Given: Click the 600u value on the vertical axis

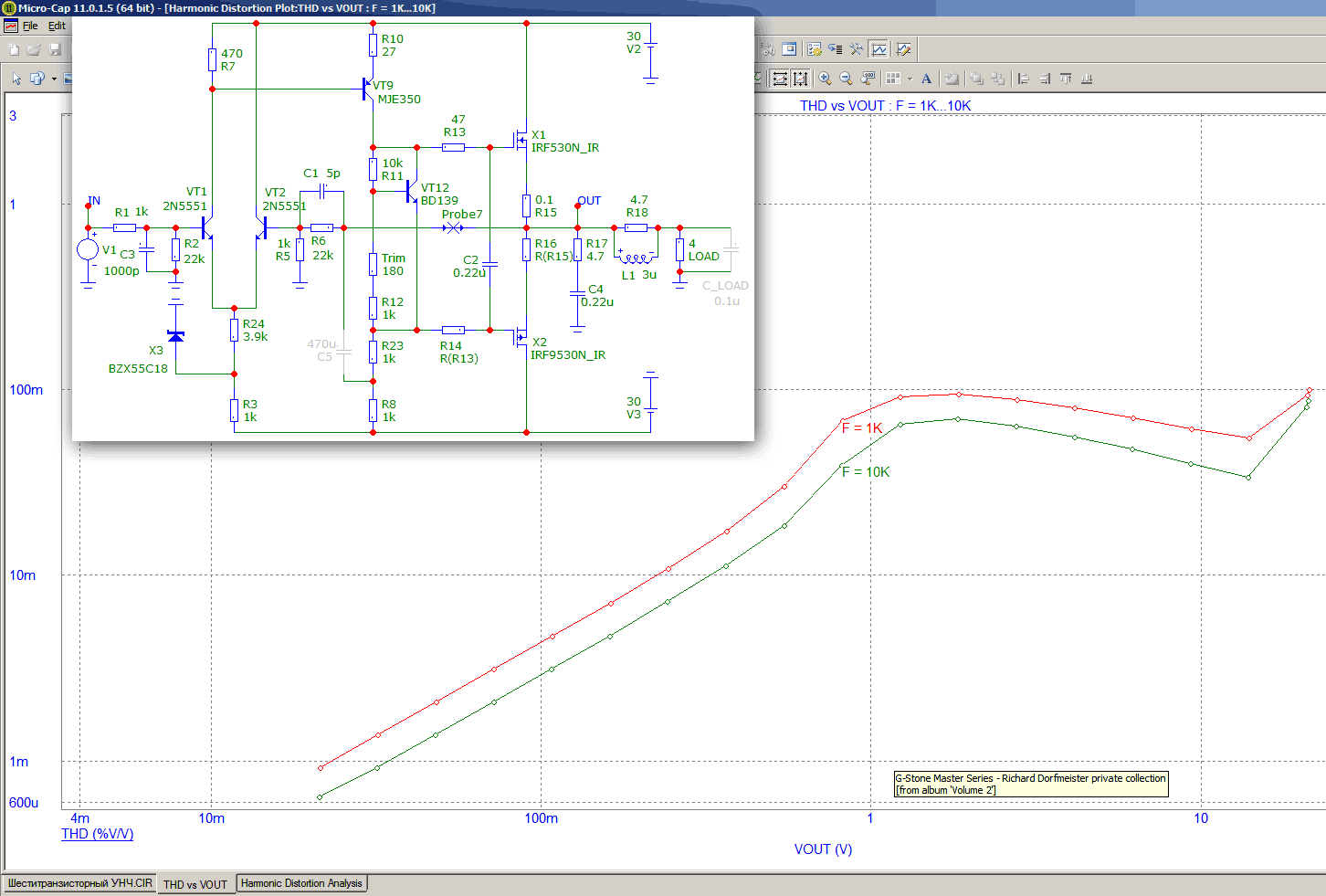Looking at the screenshot, I should (24, 803).
